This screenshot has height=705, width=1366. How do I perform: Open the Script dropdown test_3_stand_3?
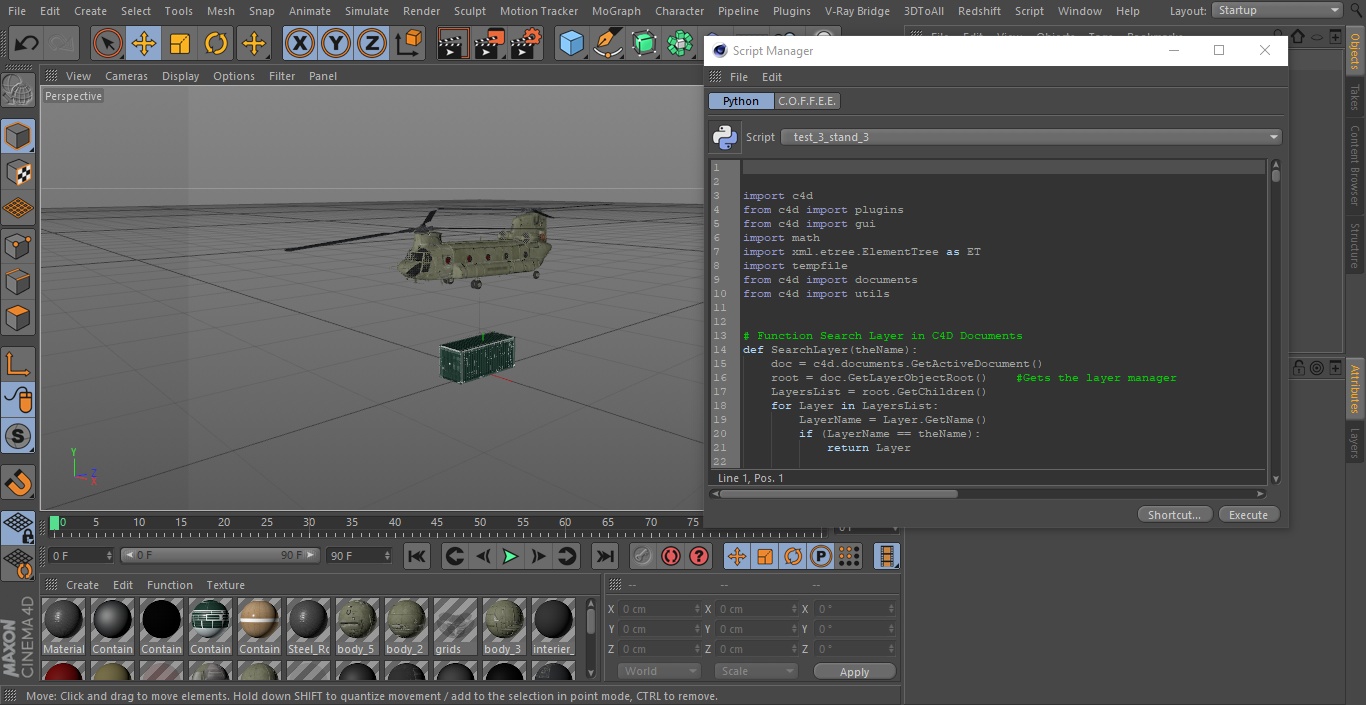(1031, 137)
